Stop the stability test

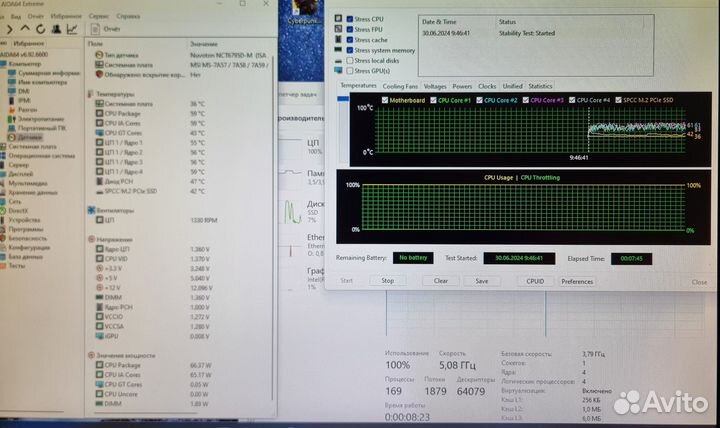click(x=388, y=281)
